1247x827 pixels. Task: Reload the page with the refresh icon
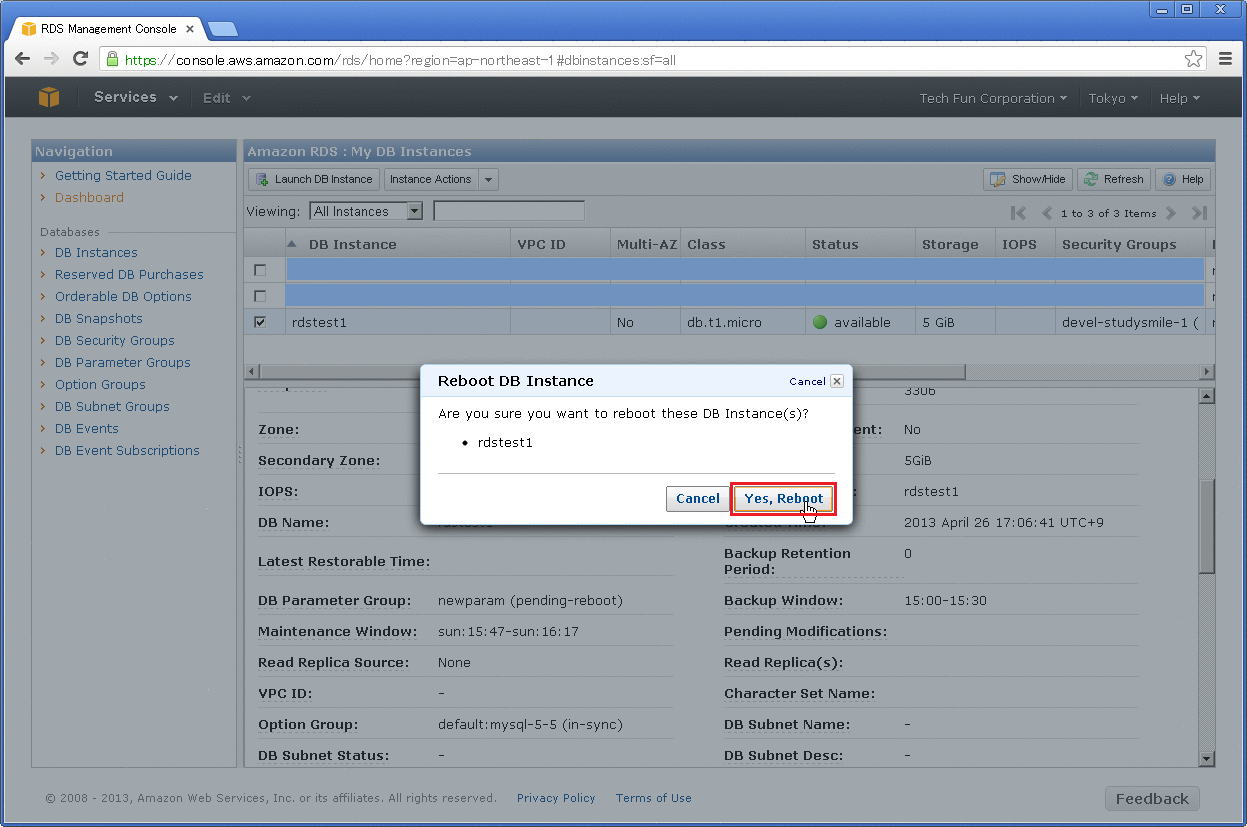80,59
